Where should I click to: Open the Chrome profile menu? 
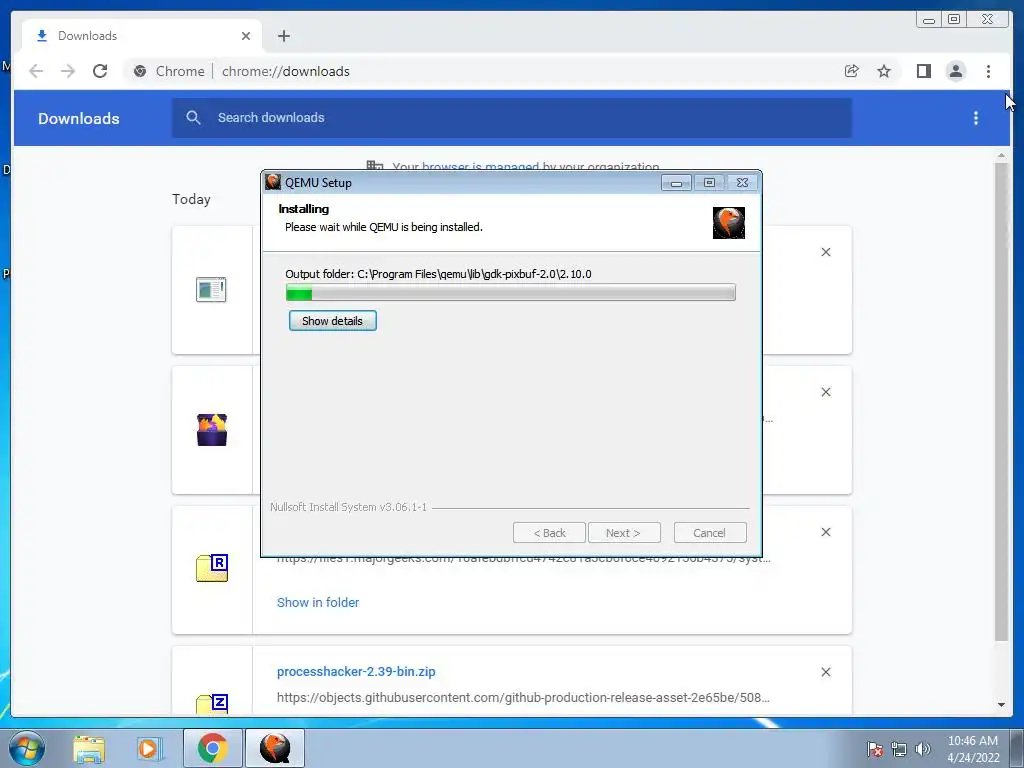[x=955, y=71]
